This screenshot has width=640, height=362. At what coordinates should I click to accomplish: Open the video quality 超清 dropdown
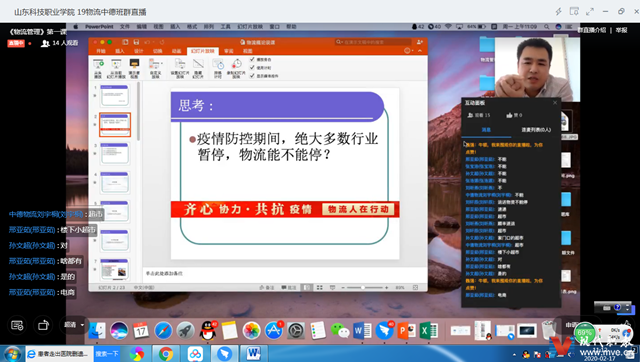click(74, 325)
